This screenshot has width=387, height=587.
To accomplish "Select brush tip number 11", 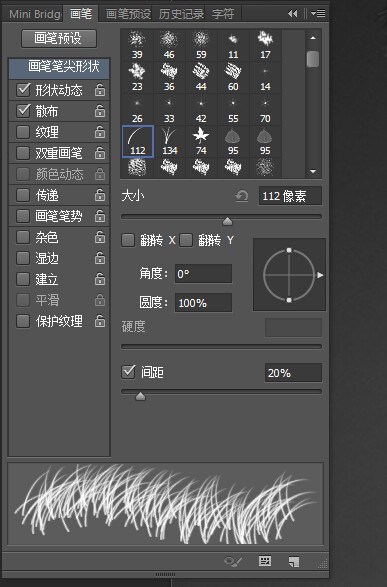I will click(x=233, y=45).
